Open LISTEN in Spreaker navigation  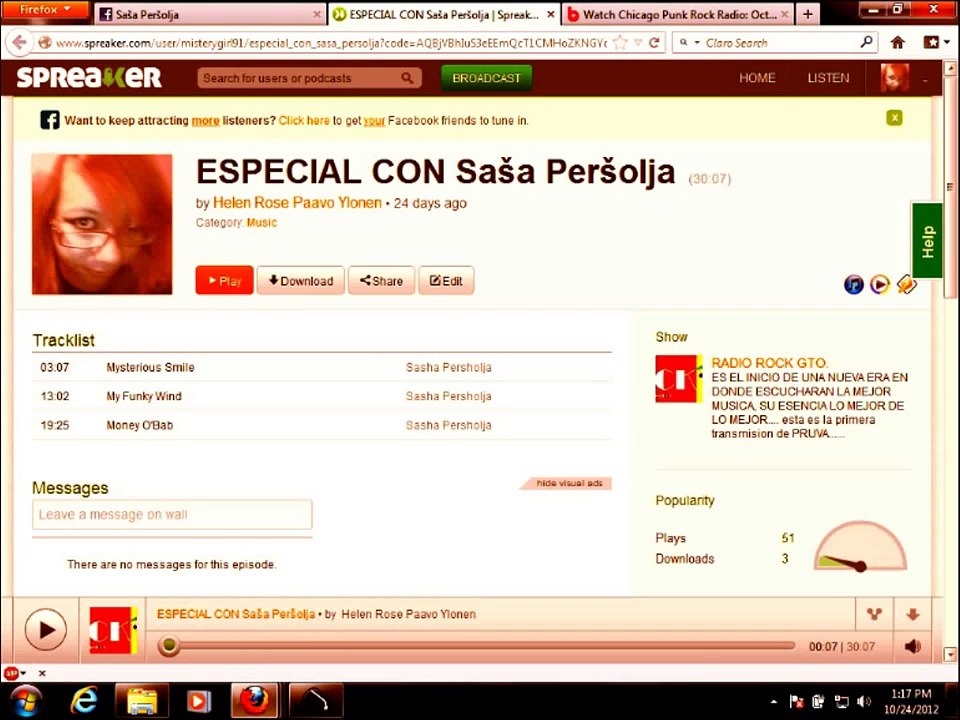(828, 78)
